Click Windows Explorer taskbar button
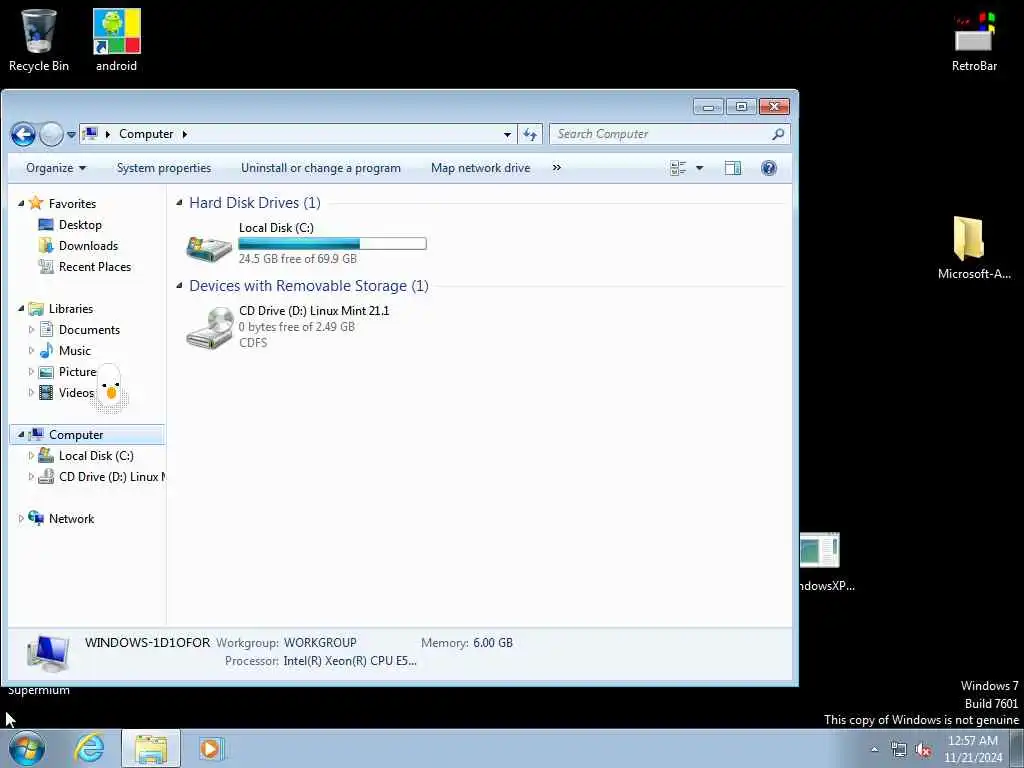This screenshot has width=1024, height=768. [x=151, y=748]
